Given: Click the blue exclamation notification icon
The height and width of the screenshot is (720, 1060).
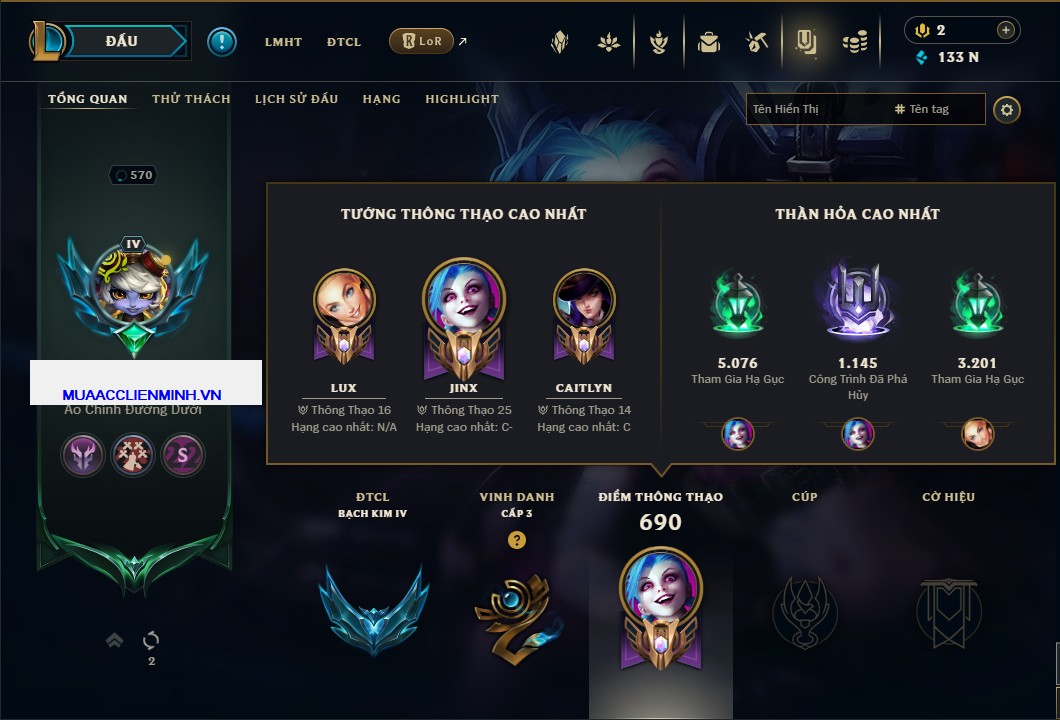Looking at the screenshot, I should (222, 42).
